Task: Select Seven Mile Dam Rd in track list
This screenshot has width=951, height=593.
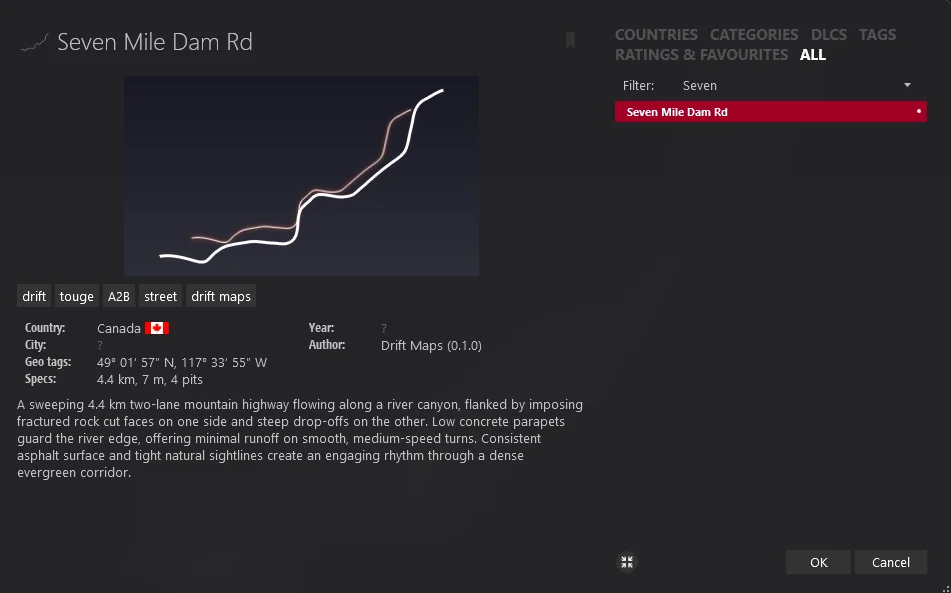Action: [770, 112]
